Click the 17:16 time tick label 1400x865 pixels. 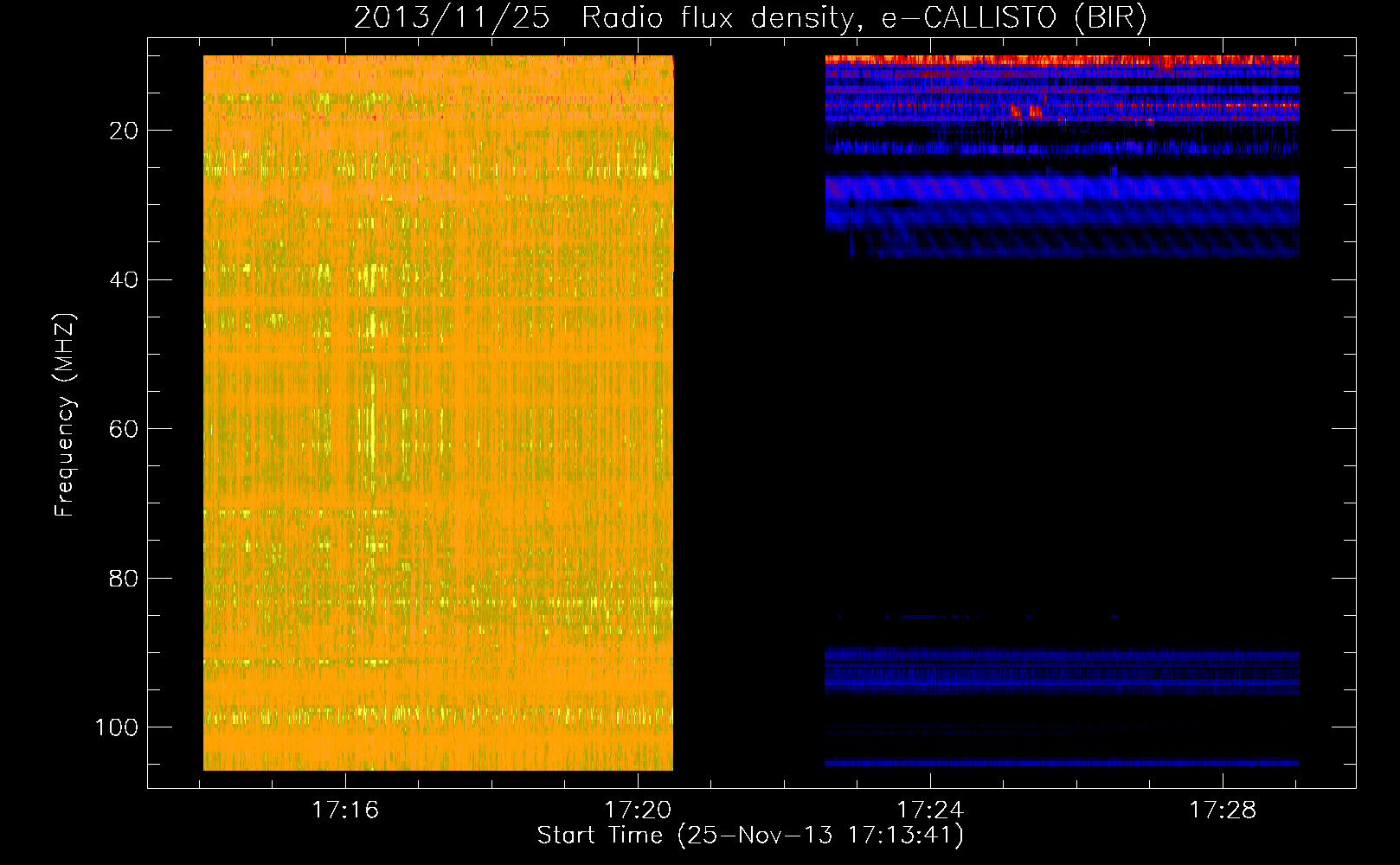click(x=345, y=810)
